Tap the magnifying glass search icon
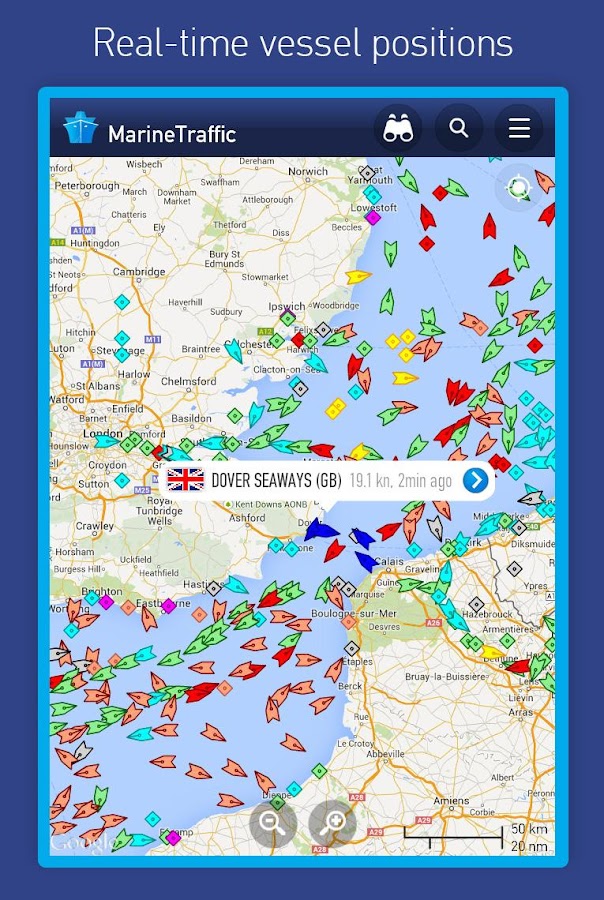 tap(458, 128)
